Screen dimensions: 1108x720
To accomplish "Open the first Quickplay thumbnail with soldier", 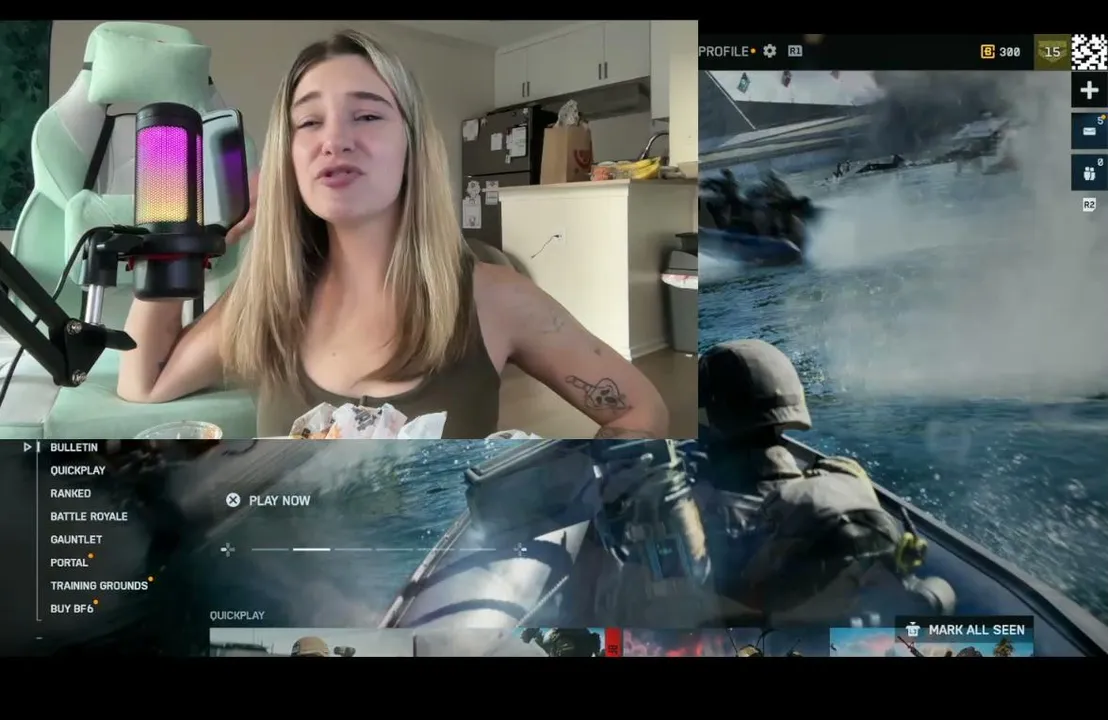I will coord(312,642).
